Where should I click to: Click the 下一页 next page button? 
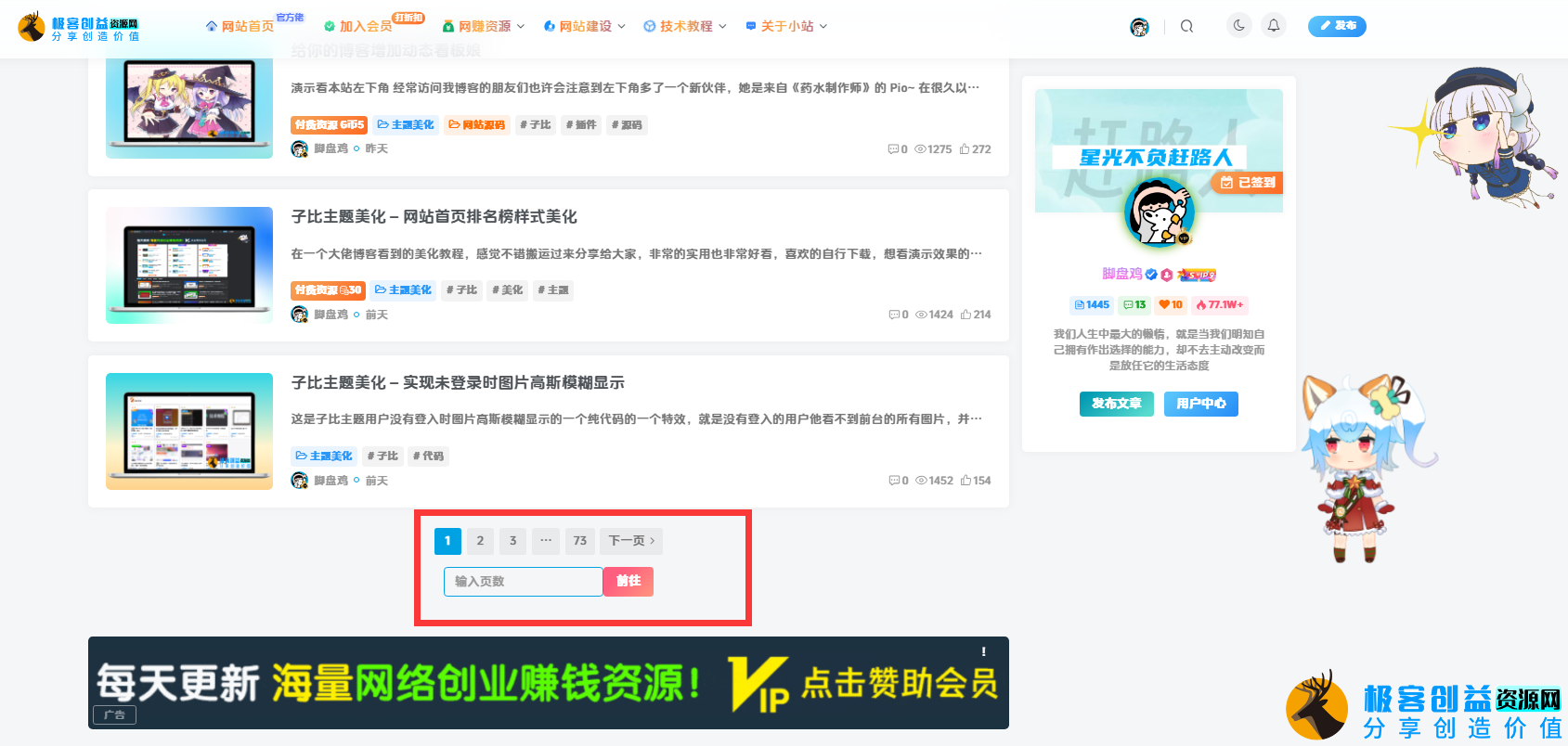(x=631, y=541)
